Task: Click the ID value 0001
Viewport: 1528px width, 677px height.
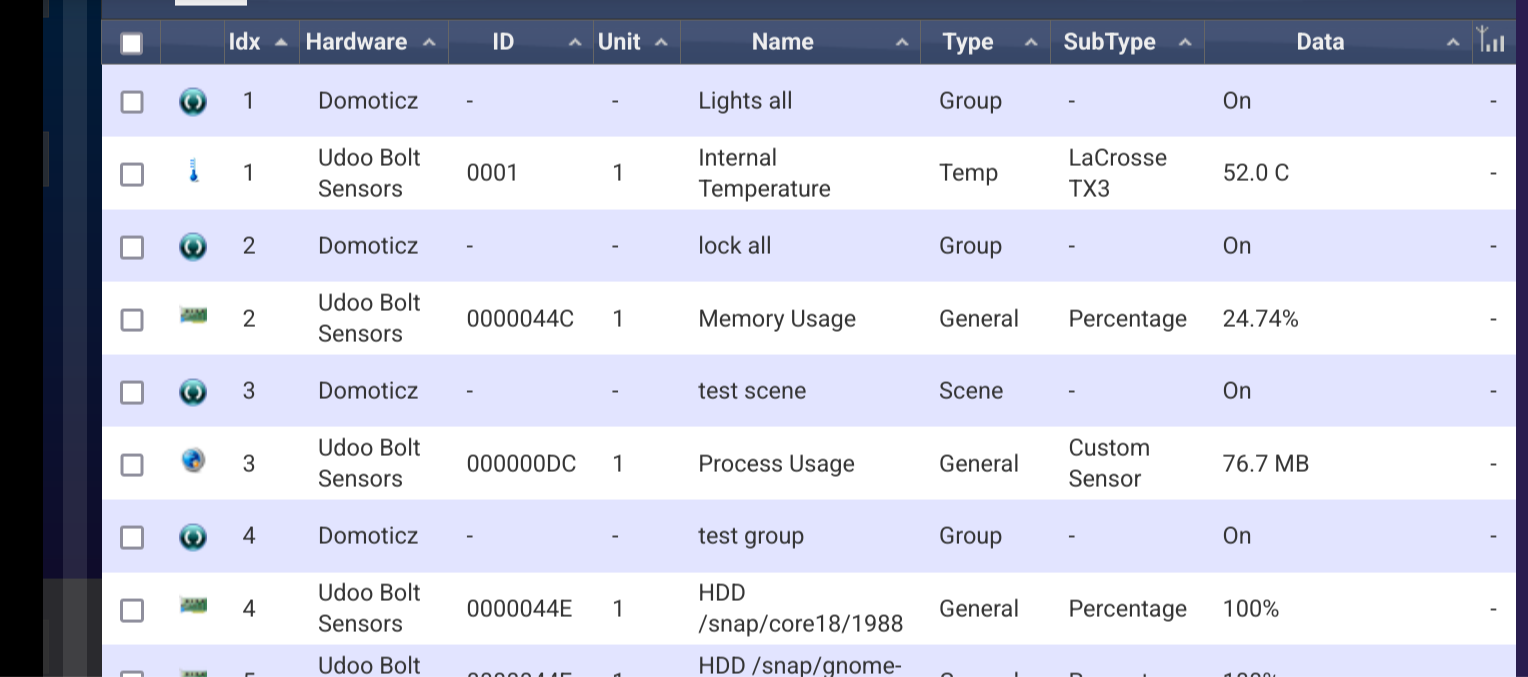Action: point(492,173)
